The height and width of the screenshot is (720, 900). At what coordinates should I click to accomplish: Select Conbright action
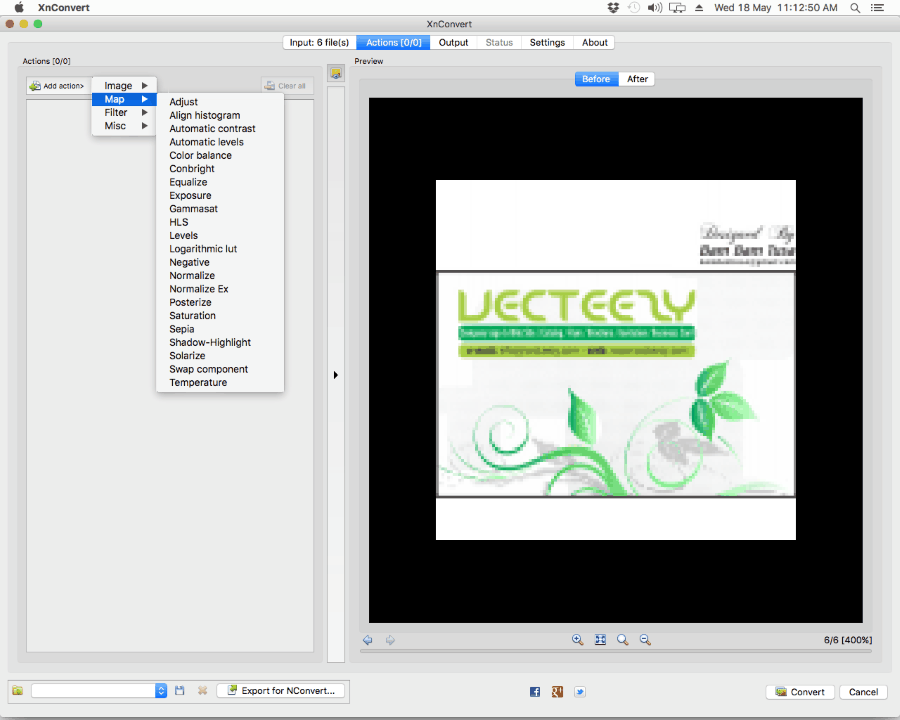[x=220, y=169]
